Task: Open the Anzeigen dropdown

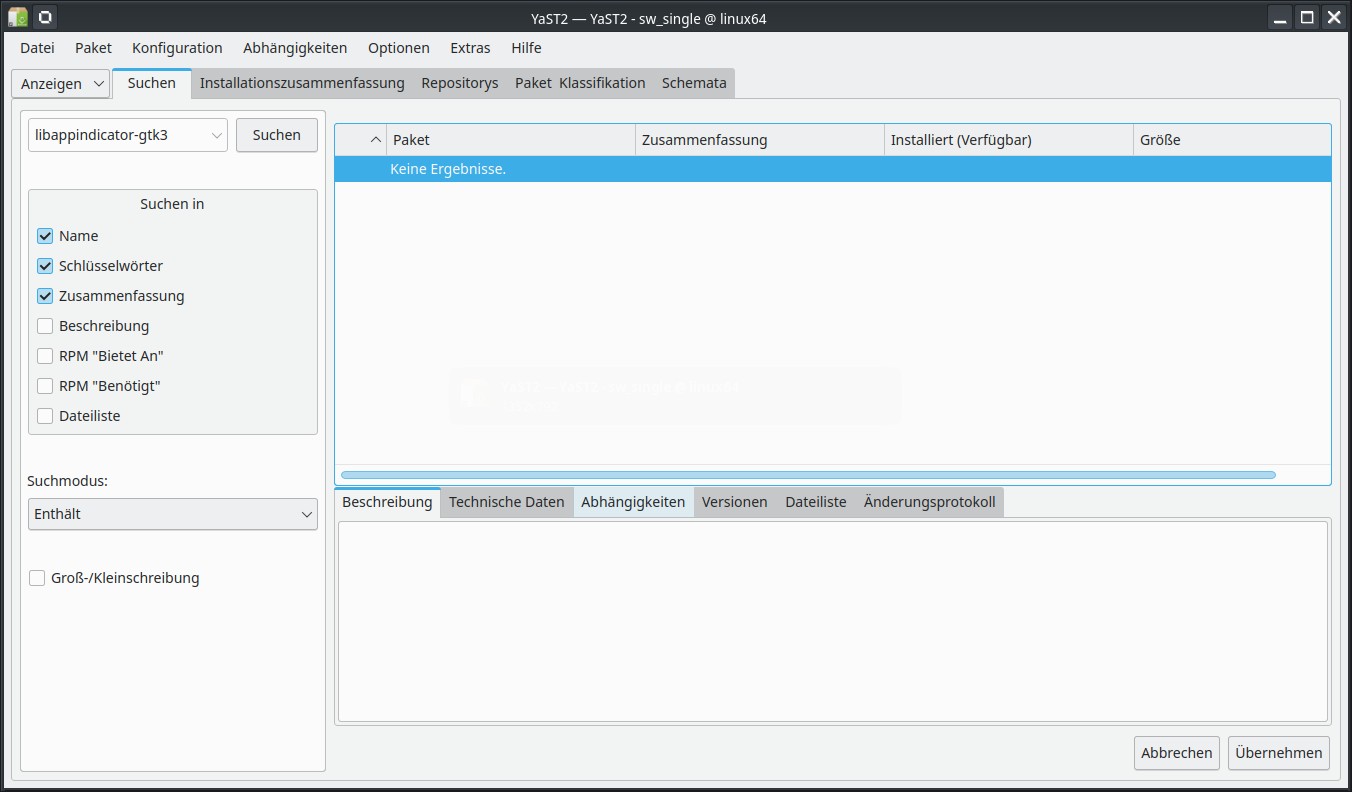Action: point(60,84)
